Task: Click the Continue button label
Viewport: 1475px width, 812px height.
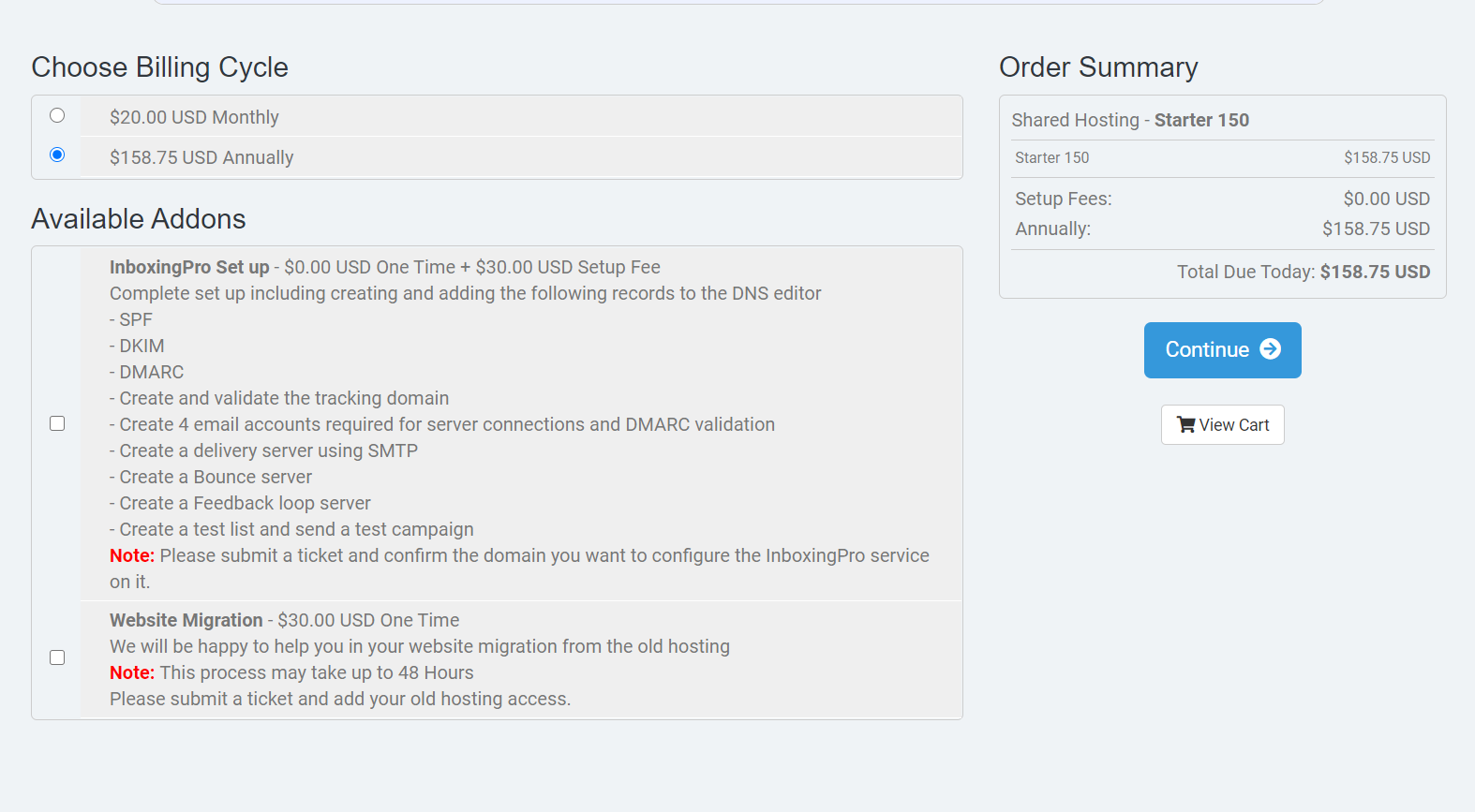Action: (1207, 349)
